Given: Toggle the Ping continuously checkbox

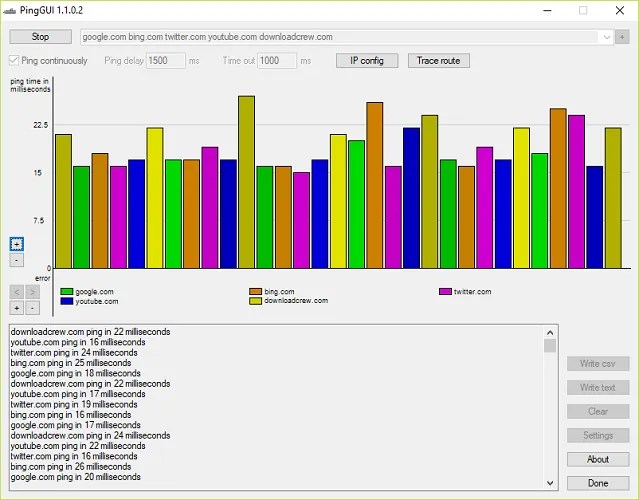Looking at the screenshot, I should [x=14, y=61].
